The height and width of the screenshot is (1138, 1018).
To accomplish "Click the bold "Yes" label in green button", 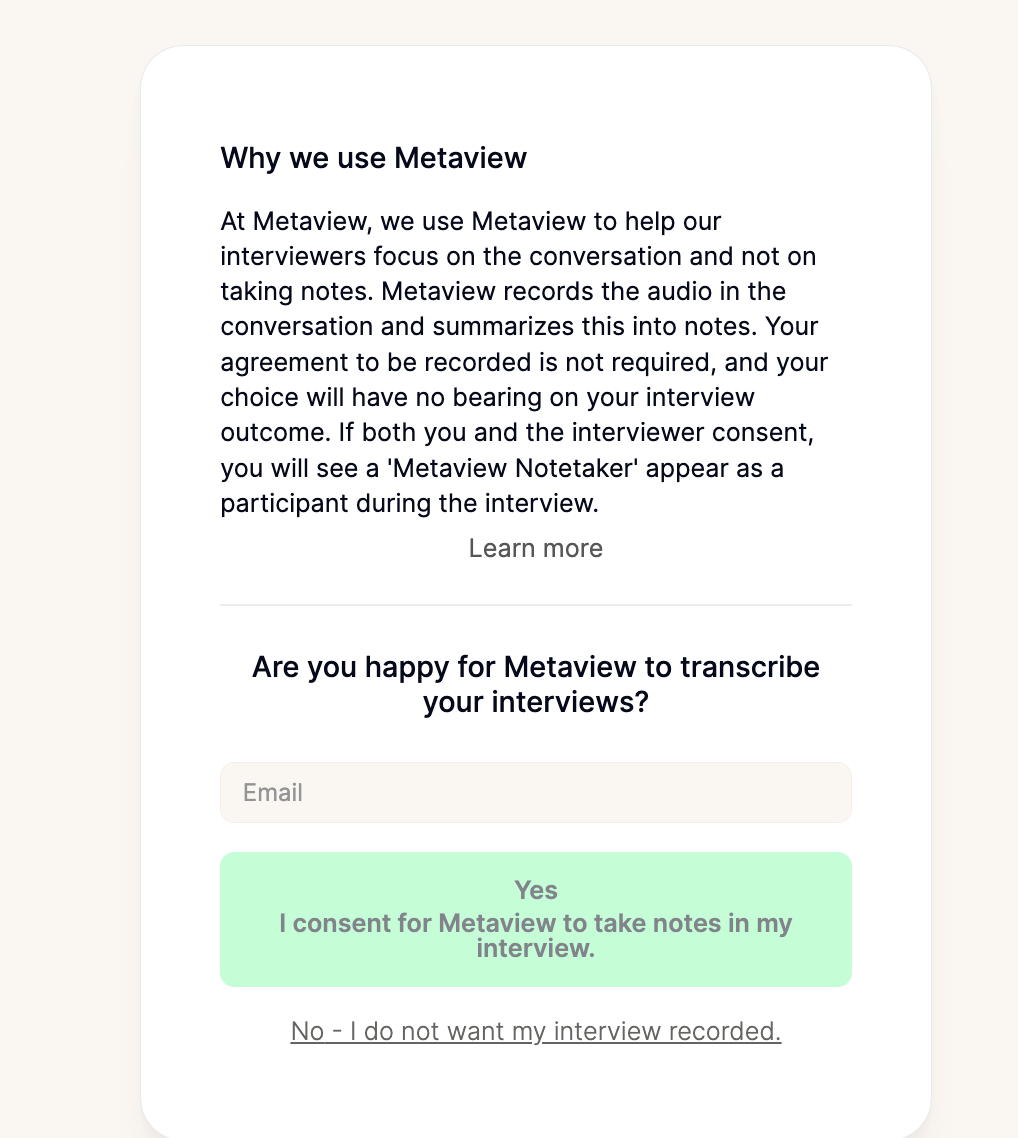I will (x=535, y=890).
